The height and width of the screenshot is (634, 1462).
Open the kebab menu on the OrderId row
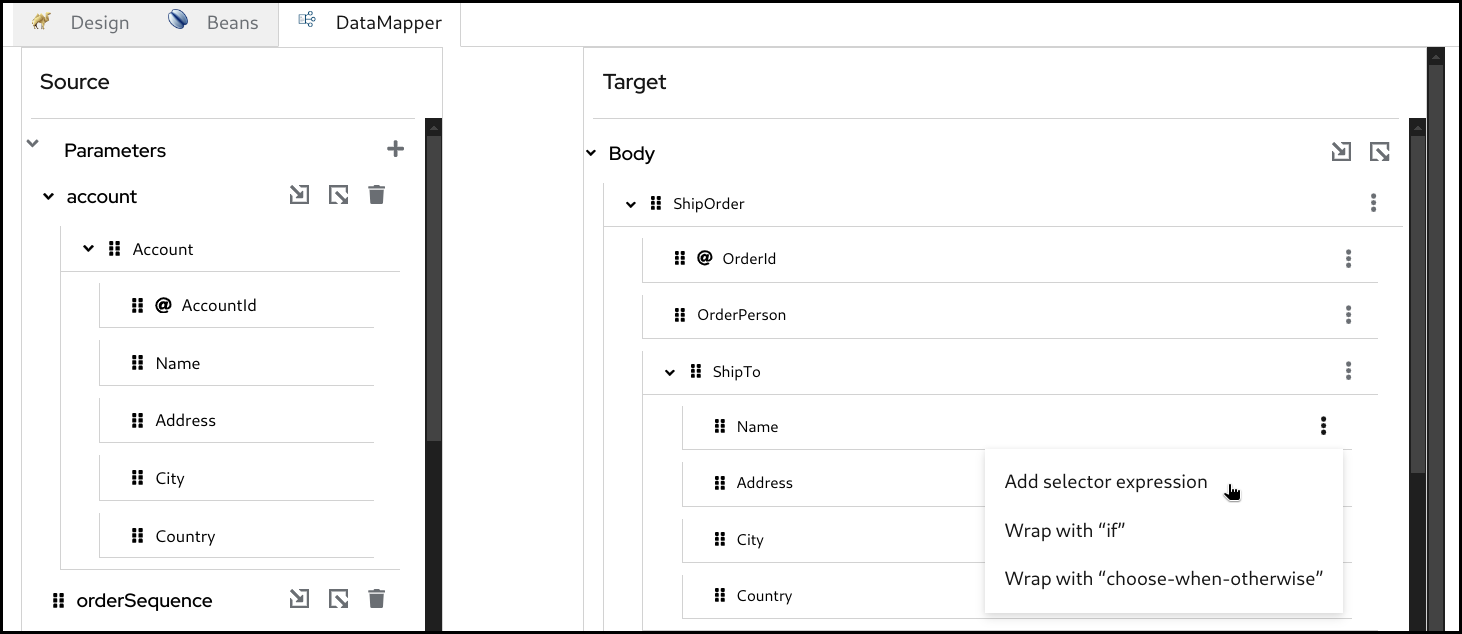[x=1348, y=259]
